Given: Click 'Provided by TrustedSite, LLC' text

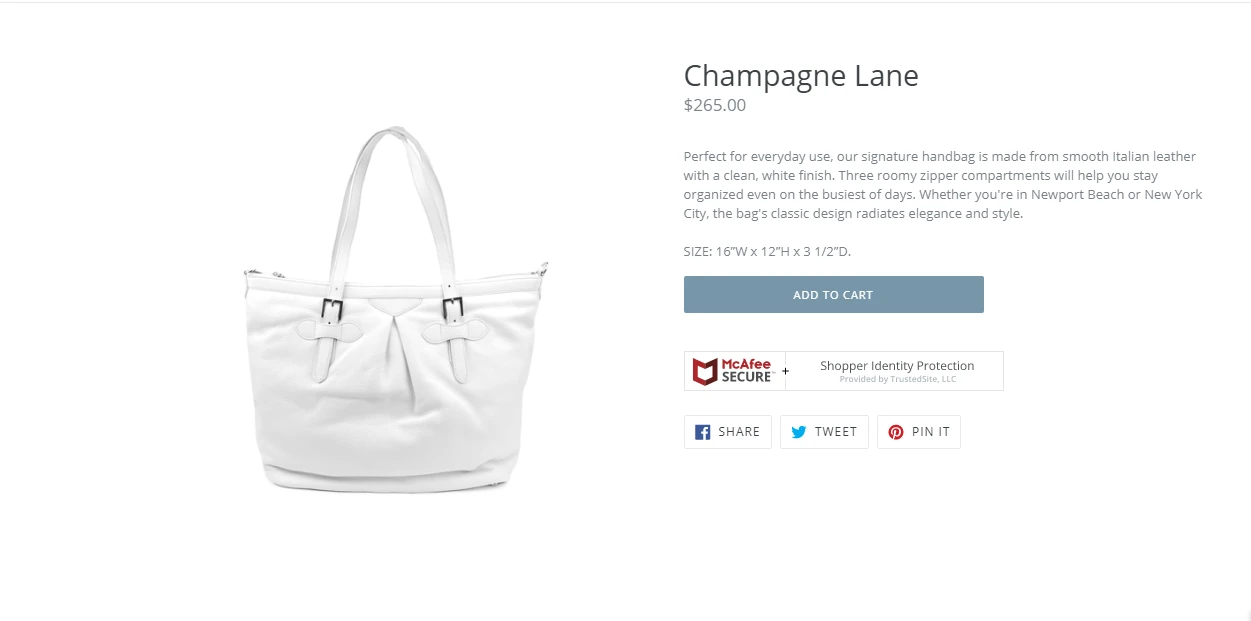Looking at the screenshot, I should [897, 380].
